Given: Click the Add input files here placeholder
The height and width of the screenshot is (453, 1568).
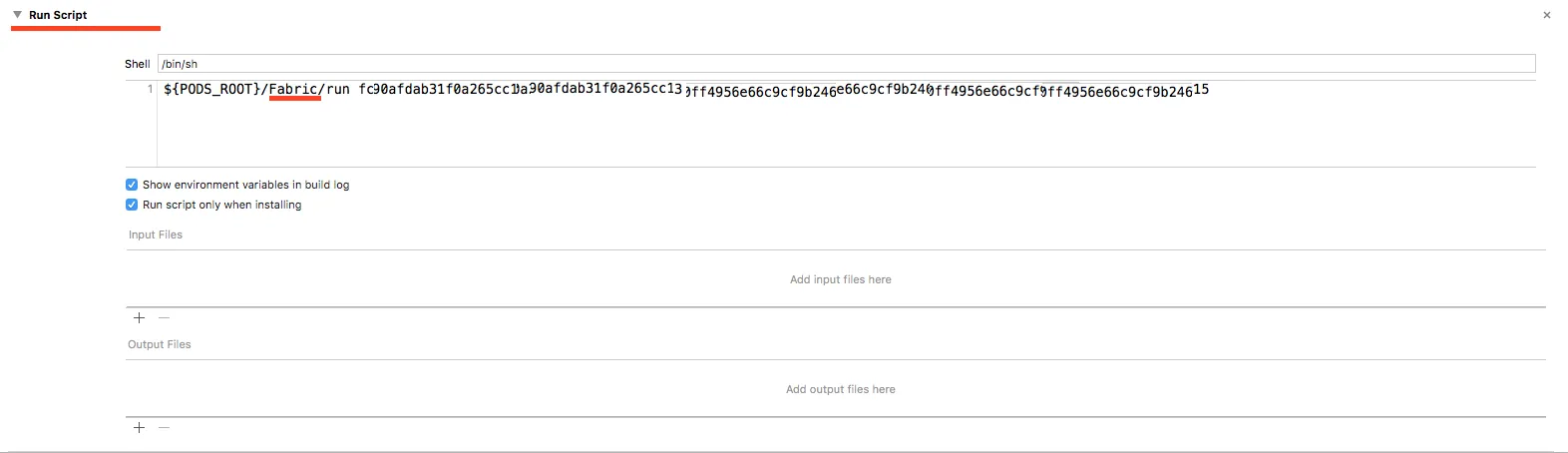Looking at the screenshot, I should click(840, 279).
